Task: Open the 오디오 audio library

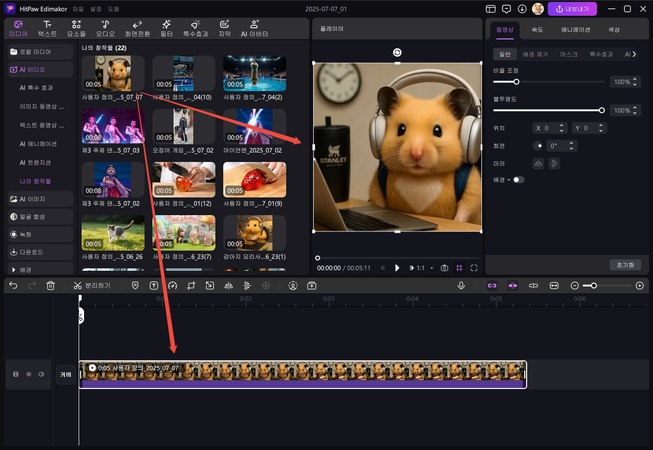Action: click(105, 29)
